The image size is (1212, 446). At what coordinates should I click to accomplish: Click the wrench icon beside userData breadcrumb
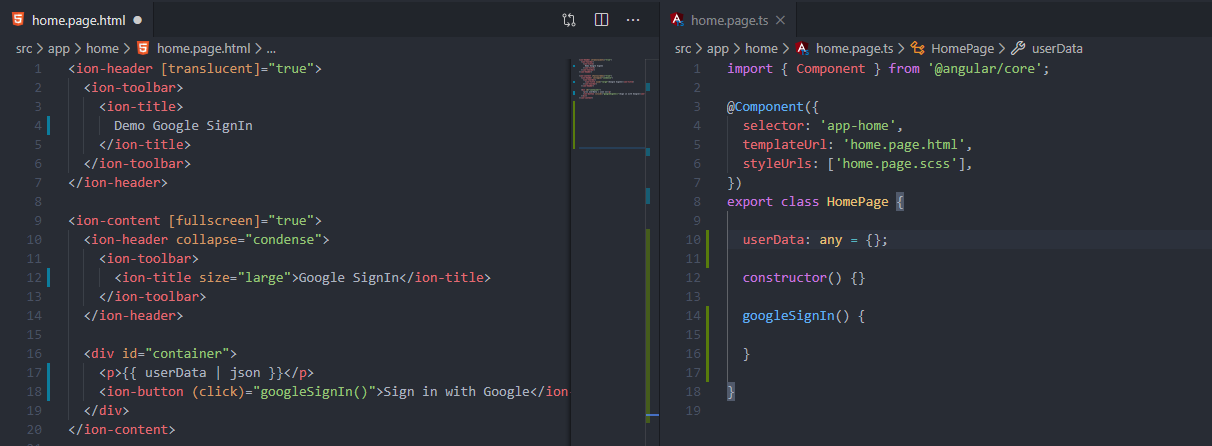[x=1018, y=48]
